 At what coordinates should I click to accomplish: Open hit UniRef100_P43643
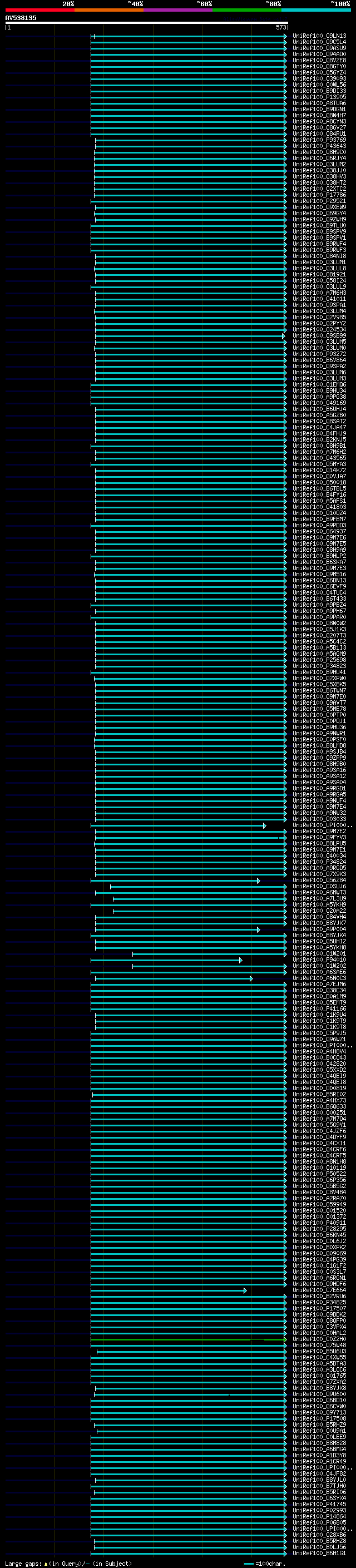tap(319, 146)
